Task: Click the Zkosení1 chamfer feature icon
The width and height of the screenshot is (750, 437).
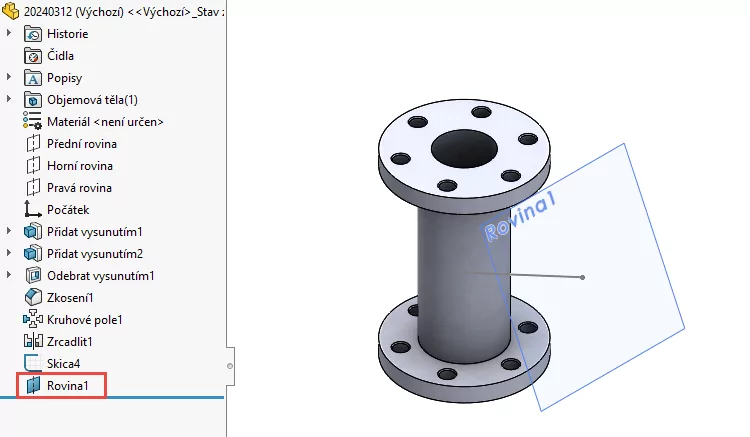Action: point(33,298)
